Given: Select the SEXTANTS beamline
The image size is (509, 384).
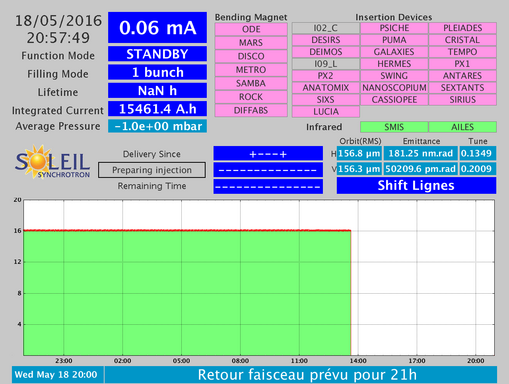Looking at the screenshot, I should coord(463,88).
